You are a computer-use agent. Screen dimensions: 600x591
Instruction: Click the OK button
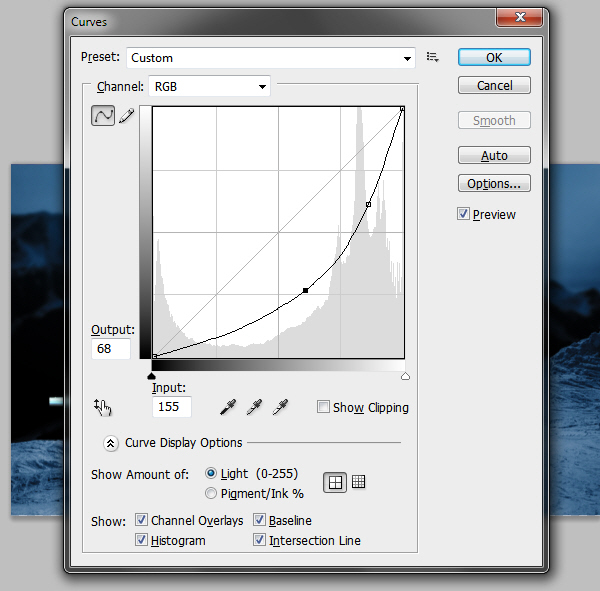point(494,57)
